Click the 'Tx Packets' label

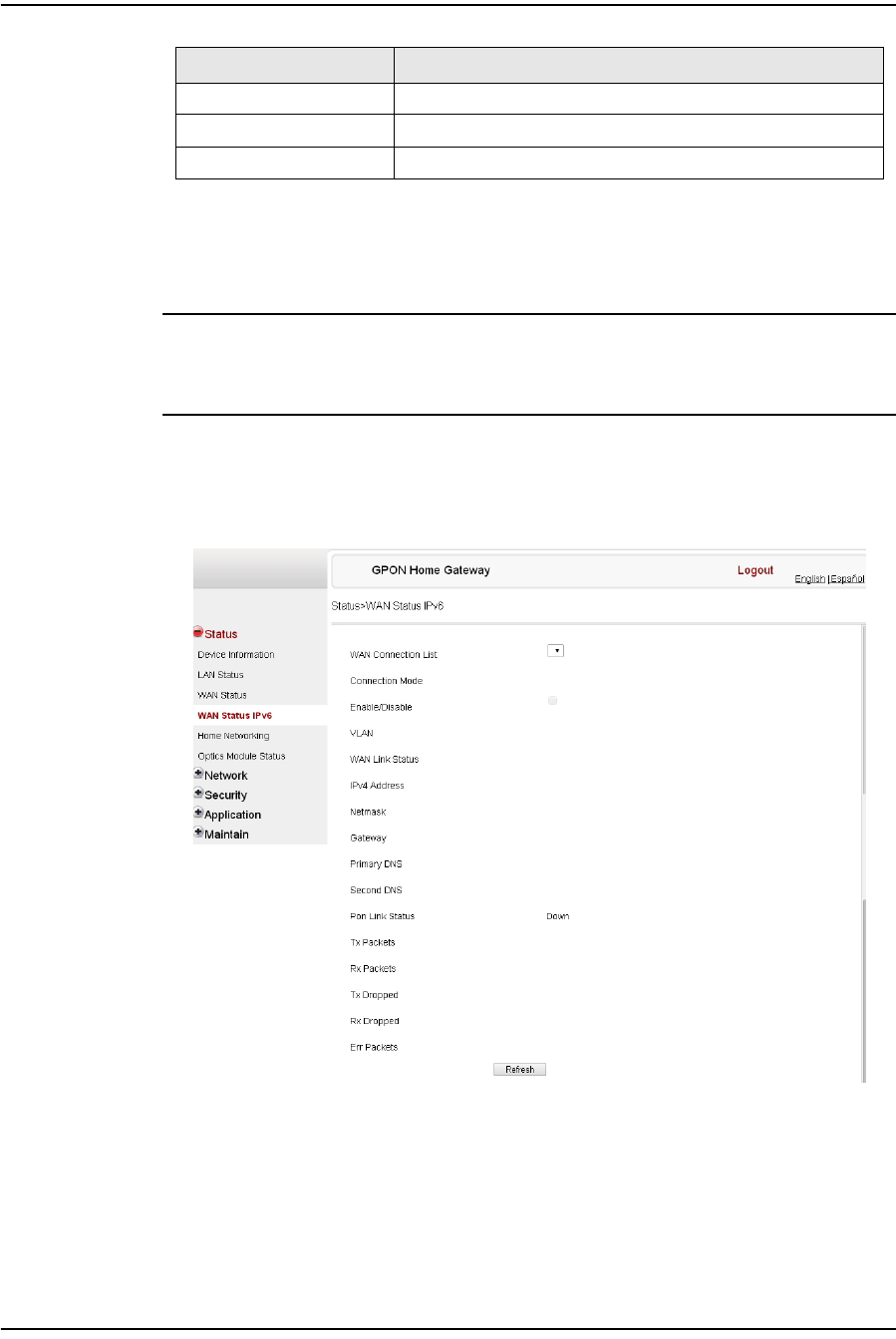click(x=373, y=942)
